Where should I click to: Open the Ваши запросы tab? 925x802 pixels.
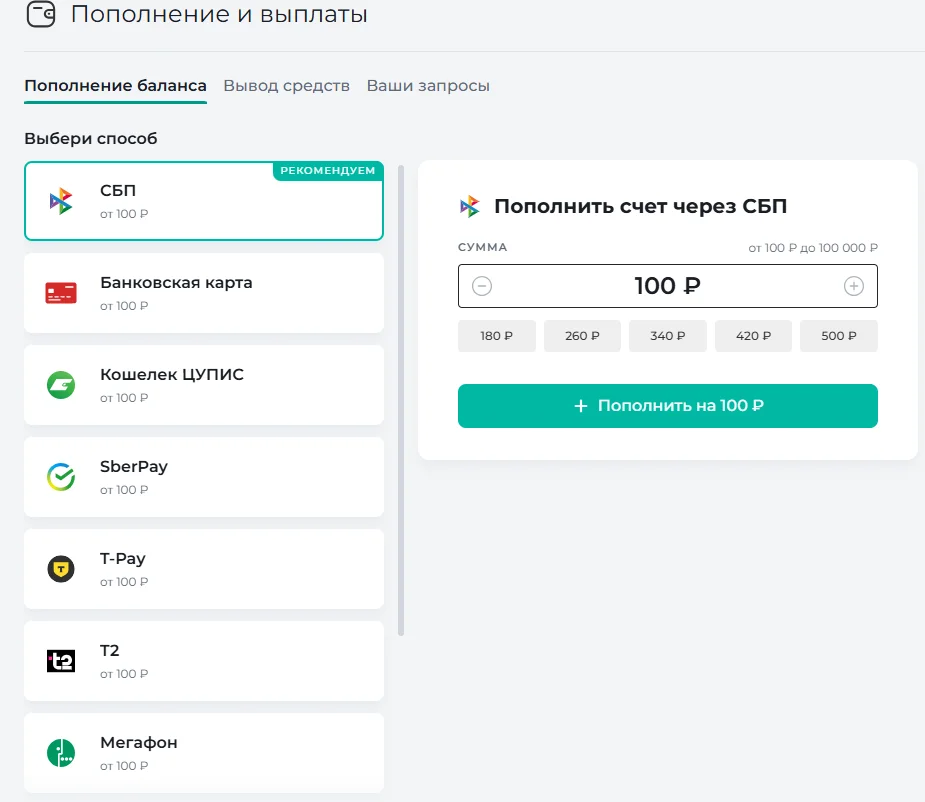pos(428,85)
